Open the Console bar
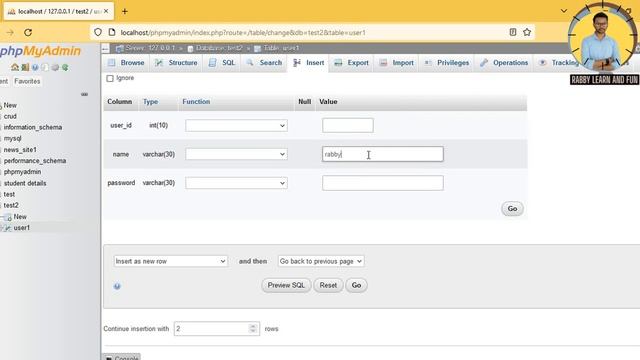 coord(121,358)
